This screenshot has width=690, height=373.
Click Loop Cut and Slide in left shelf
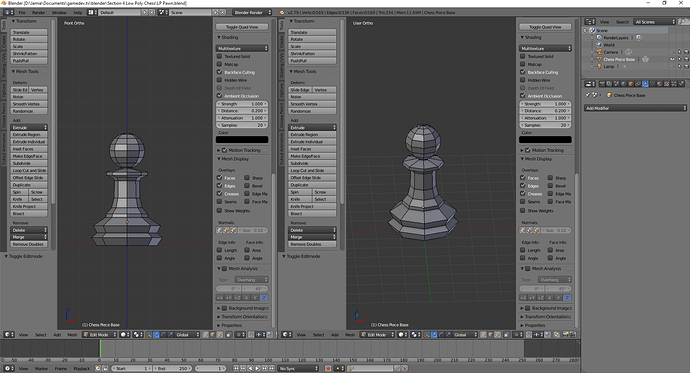[x=29, y=170]
